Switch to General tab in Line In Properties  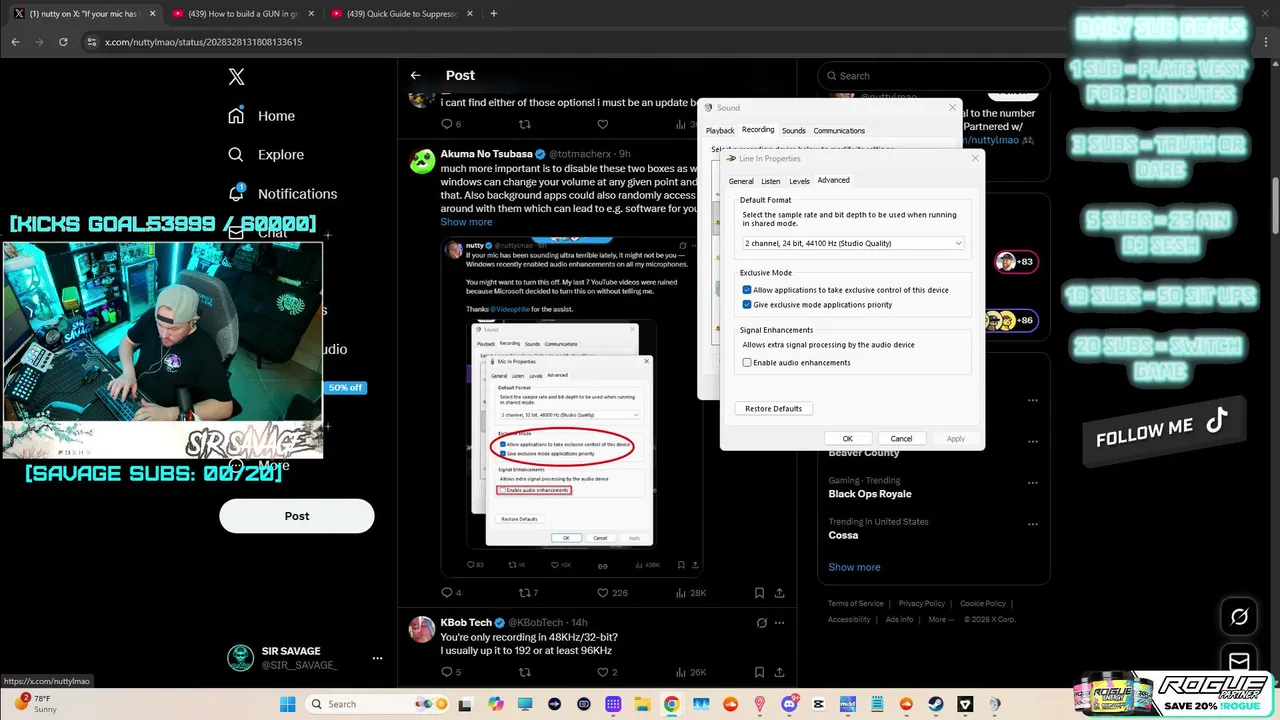pyautogui.click(x=741, y=181)
